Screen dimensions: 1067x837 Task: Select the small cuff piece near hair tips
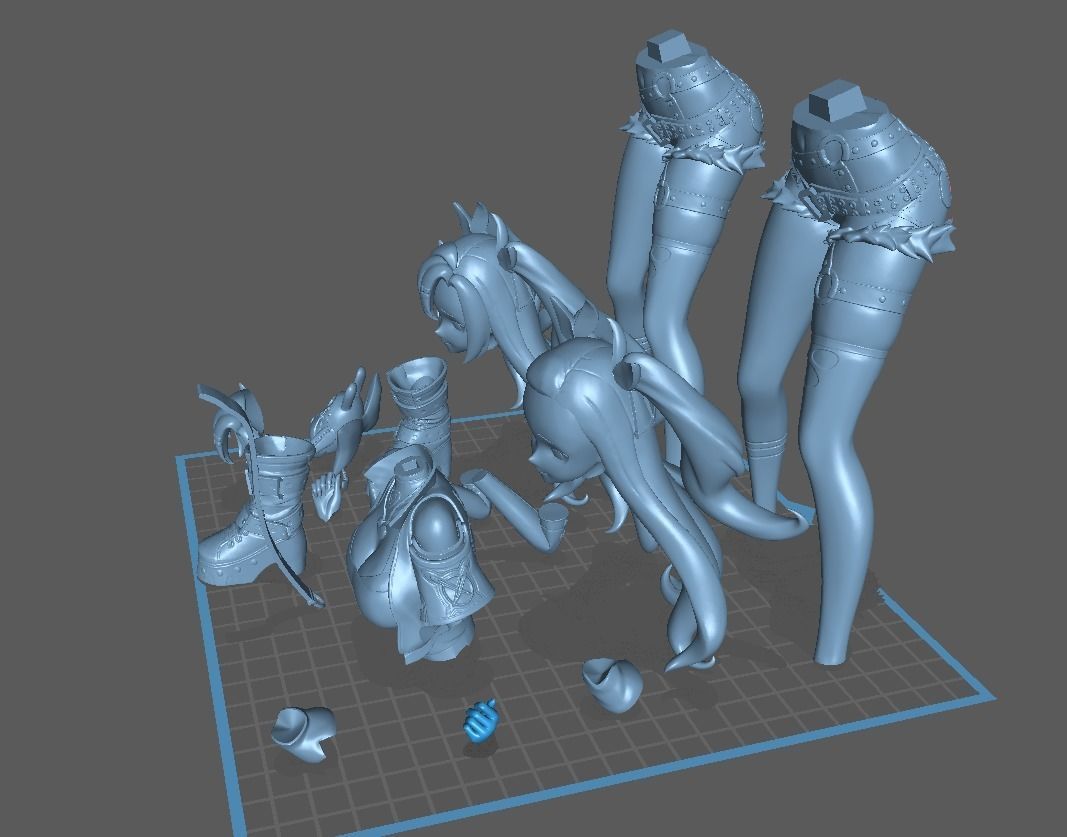pyautogui.click(x=613, y=684)
